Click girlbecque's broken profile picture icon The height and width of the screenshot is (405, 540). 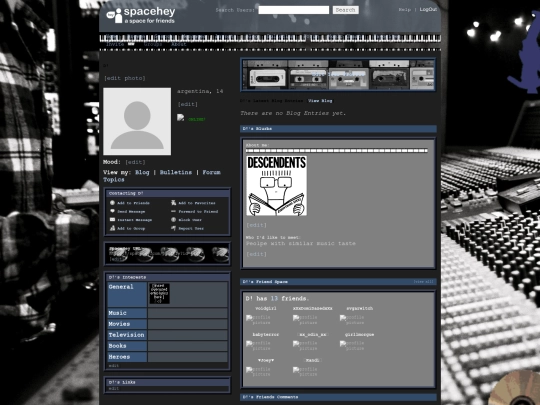343,344
